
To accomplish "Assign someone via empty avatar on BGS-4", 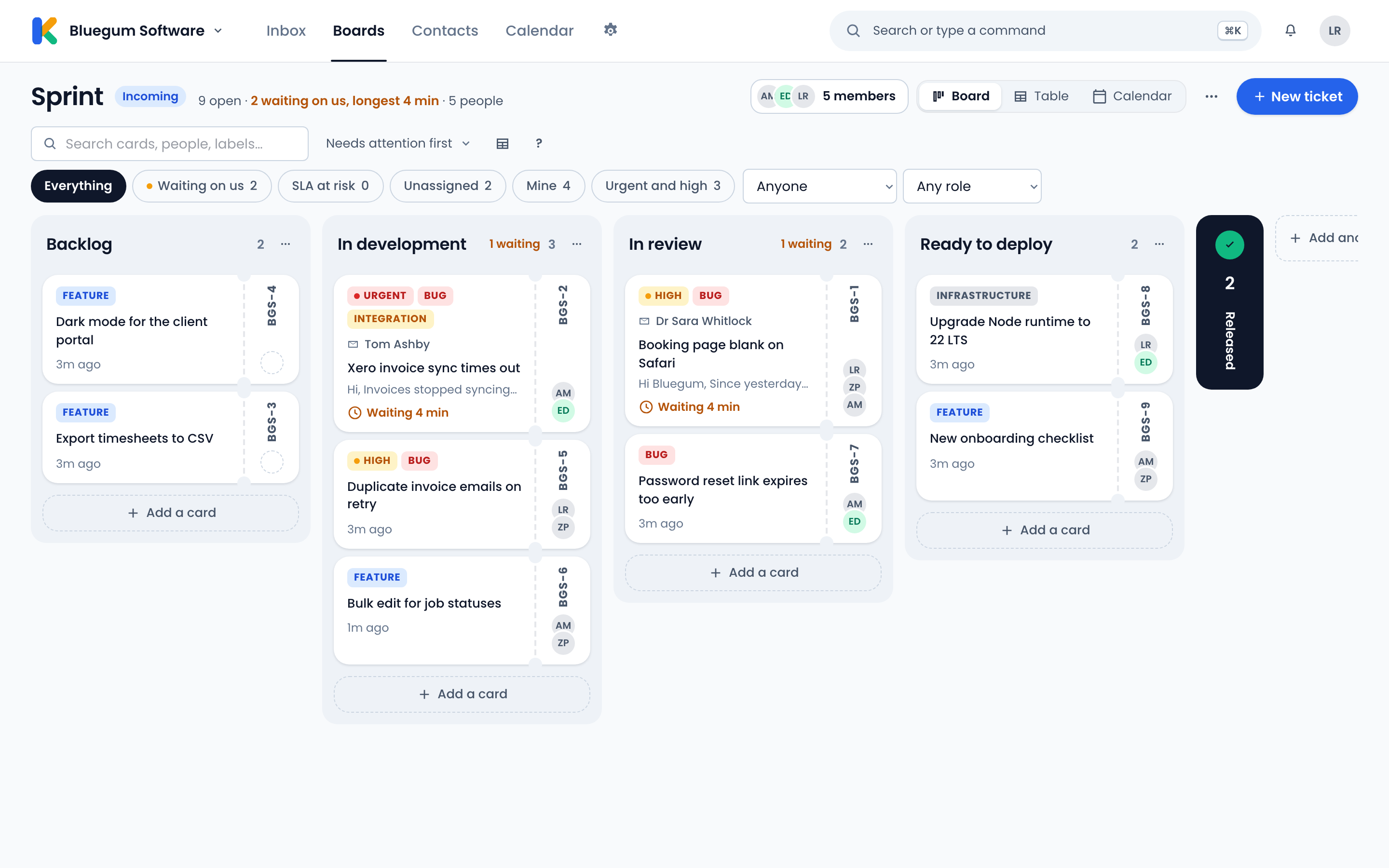I will (x=272, y=362).
